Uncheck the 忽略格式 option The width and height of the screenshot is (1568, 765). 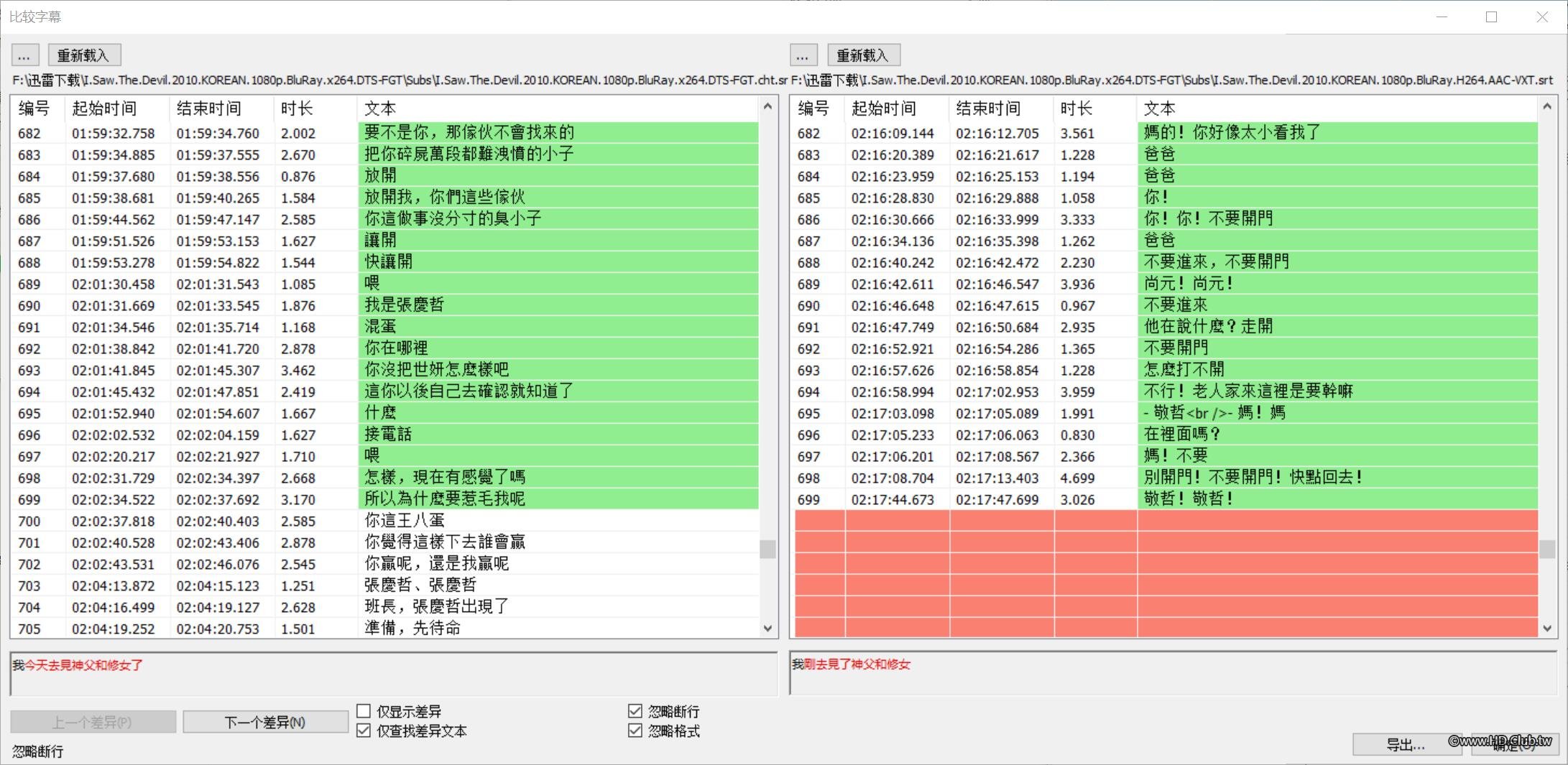point(635,730)
